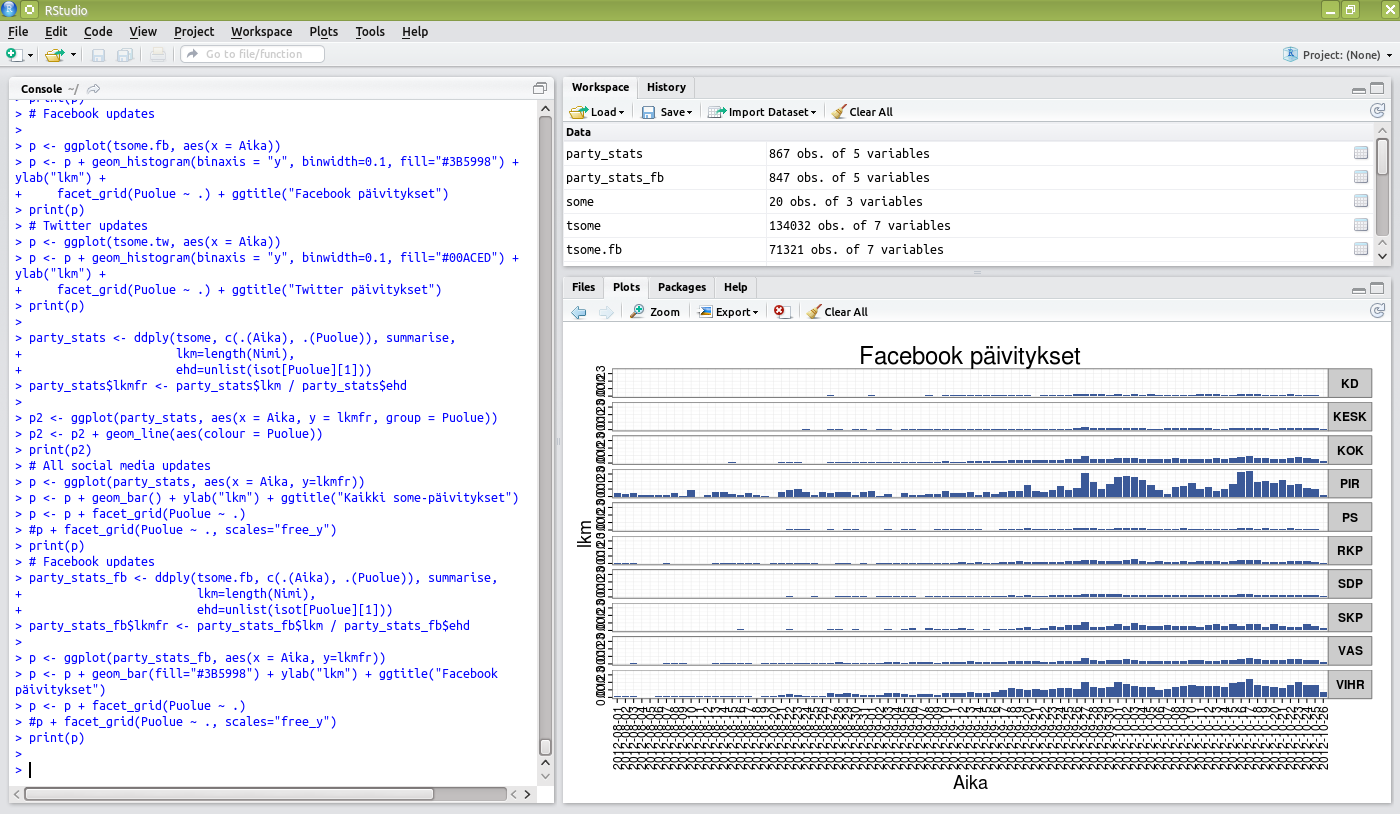Open the Tools menu

click(370, 31)
